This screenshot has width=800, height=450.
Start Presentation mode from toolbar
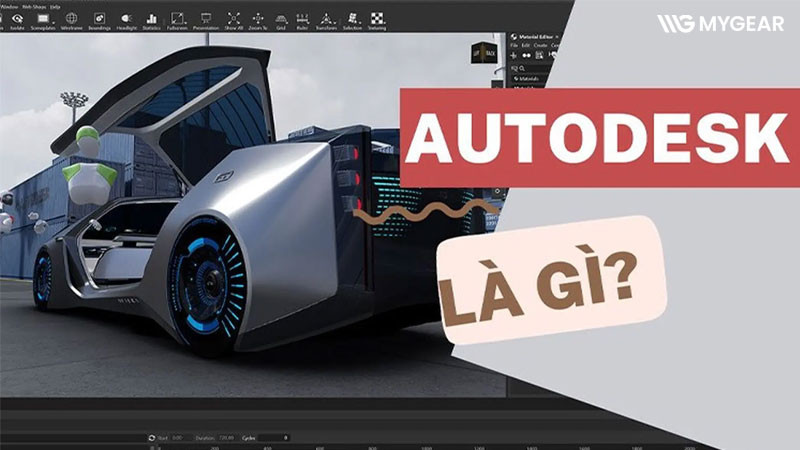pyautogui.click(x=206, y=19)
